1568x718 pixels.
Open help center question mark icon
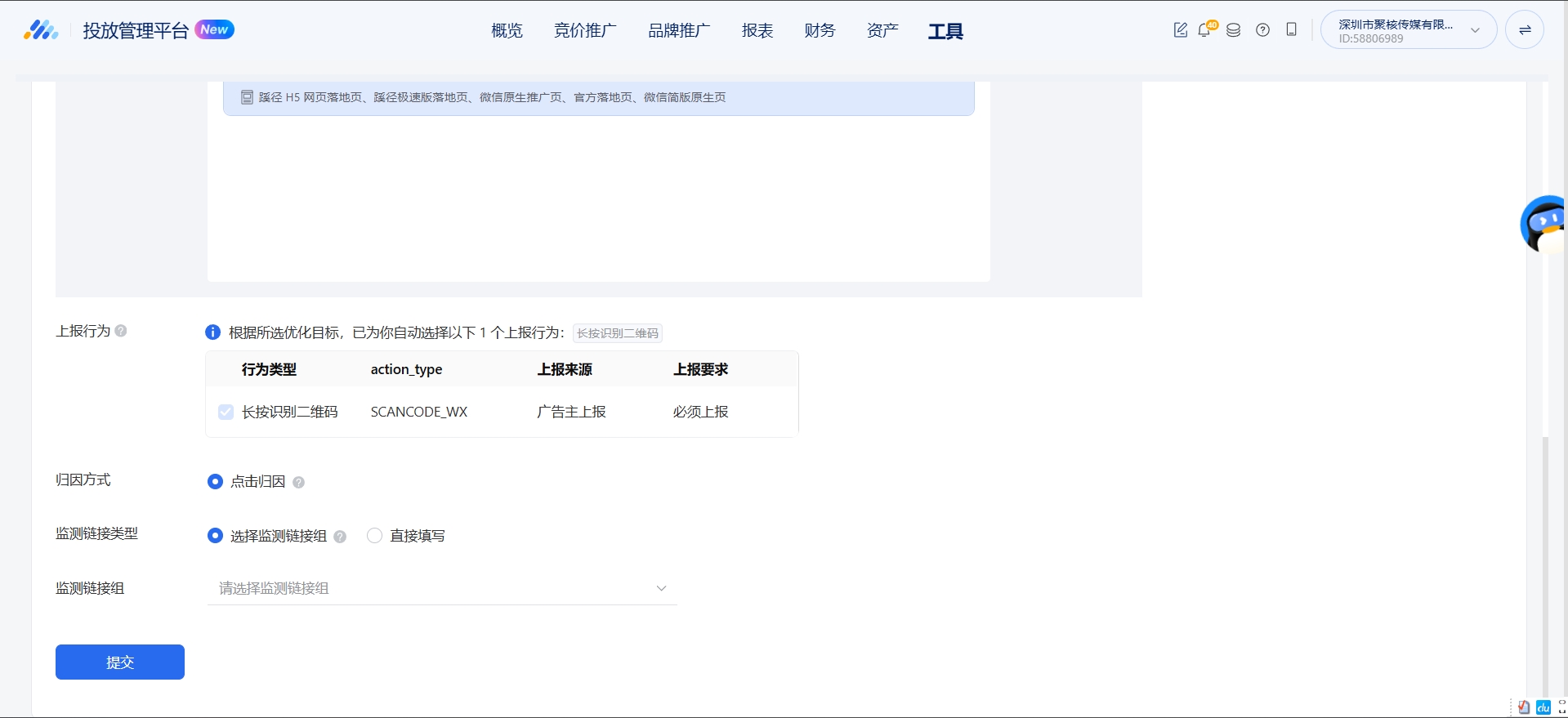[1262, 30]
